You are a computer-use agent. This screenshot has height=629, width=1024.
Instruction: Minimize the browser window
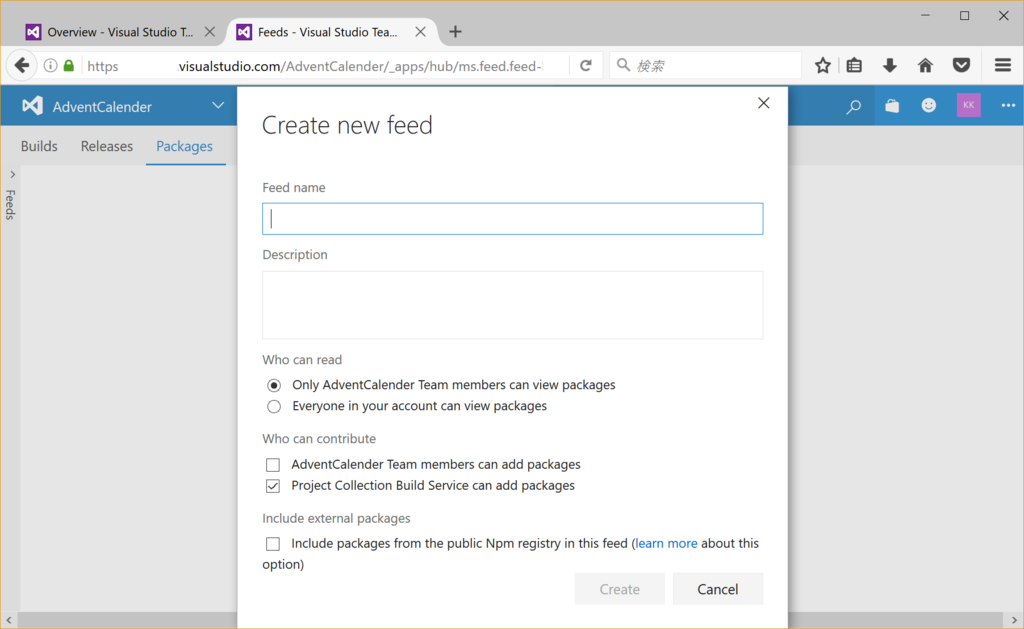(x=925, y=16)
